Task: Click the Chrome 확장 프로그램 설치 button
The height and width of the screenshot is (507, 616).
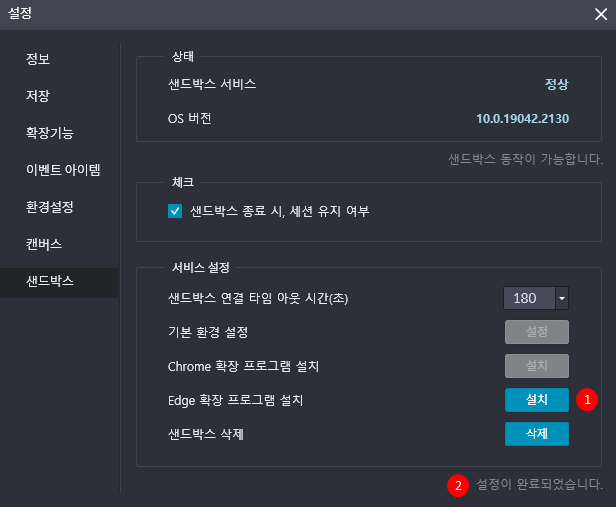Action: 537,366
